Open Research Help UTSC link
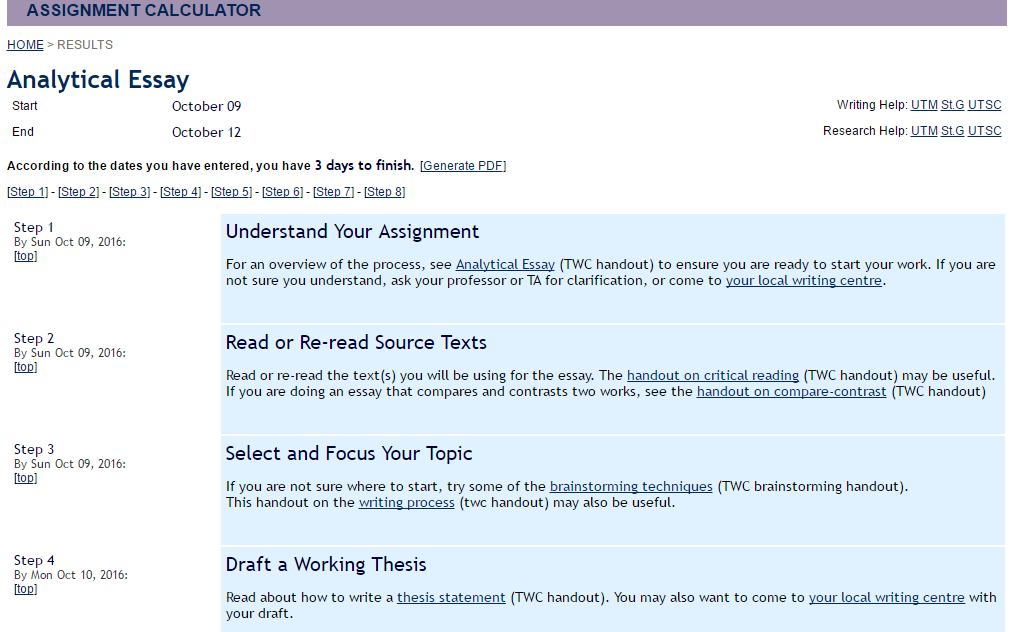Image resolution: width=1015 pixels, height=632 pixels. coord(984,131)
